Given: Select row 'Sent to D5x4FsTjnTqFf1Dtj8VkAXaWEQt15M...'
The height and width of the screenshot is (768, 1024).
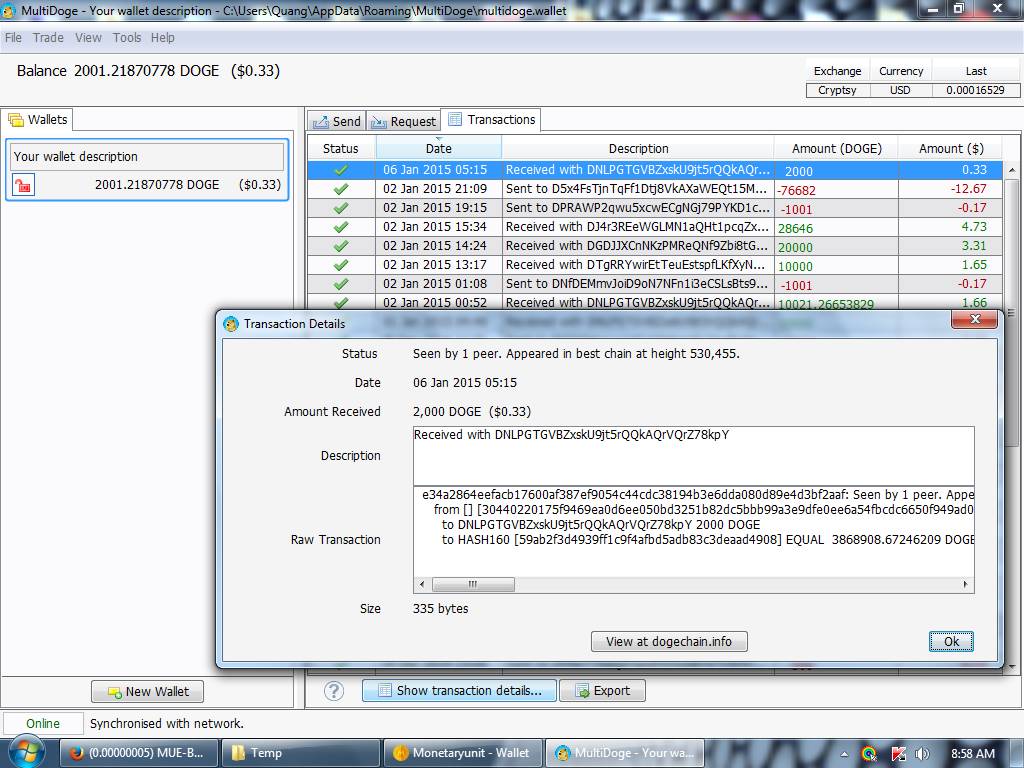Looking at the screenshot, I should (x=655, y=189).
